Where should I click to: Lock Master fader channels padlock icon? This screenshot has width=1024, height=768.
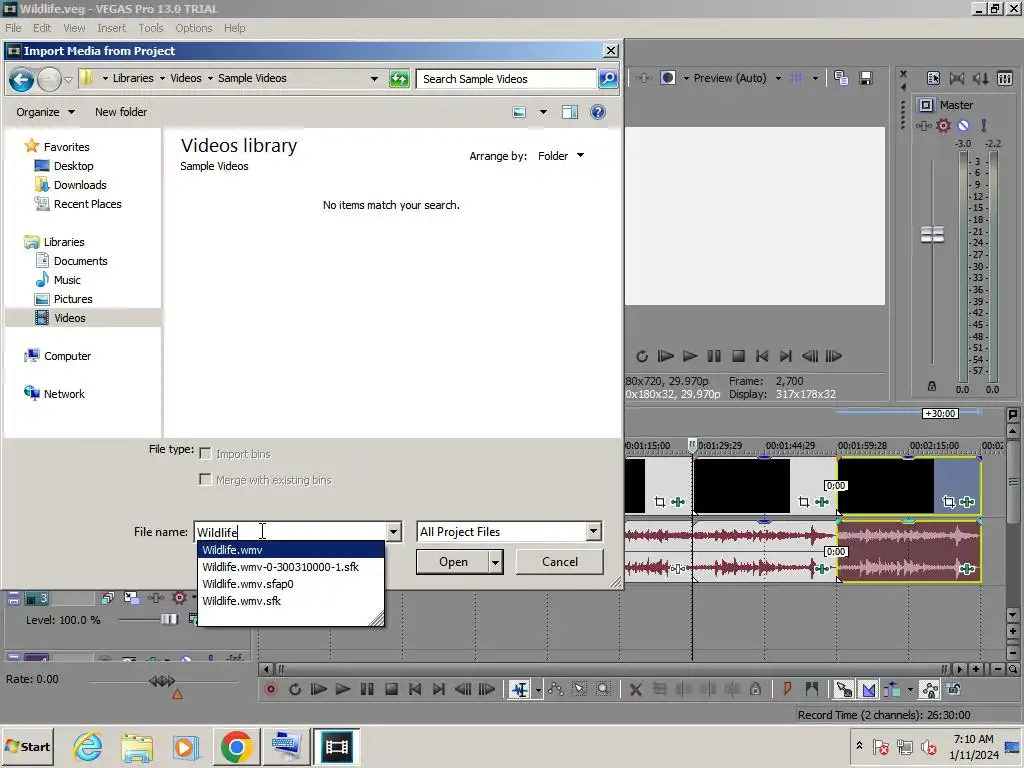point(932,387)
